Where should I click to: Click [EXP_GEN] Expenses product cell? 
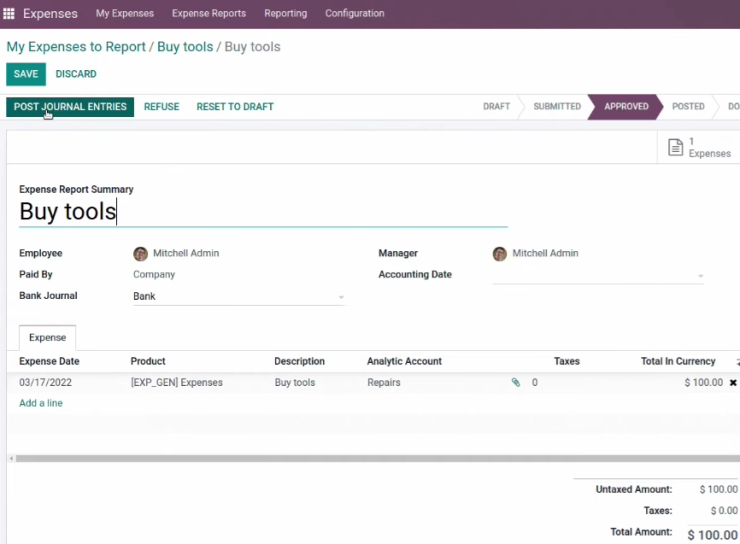pos(177,383)
